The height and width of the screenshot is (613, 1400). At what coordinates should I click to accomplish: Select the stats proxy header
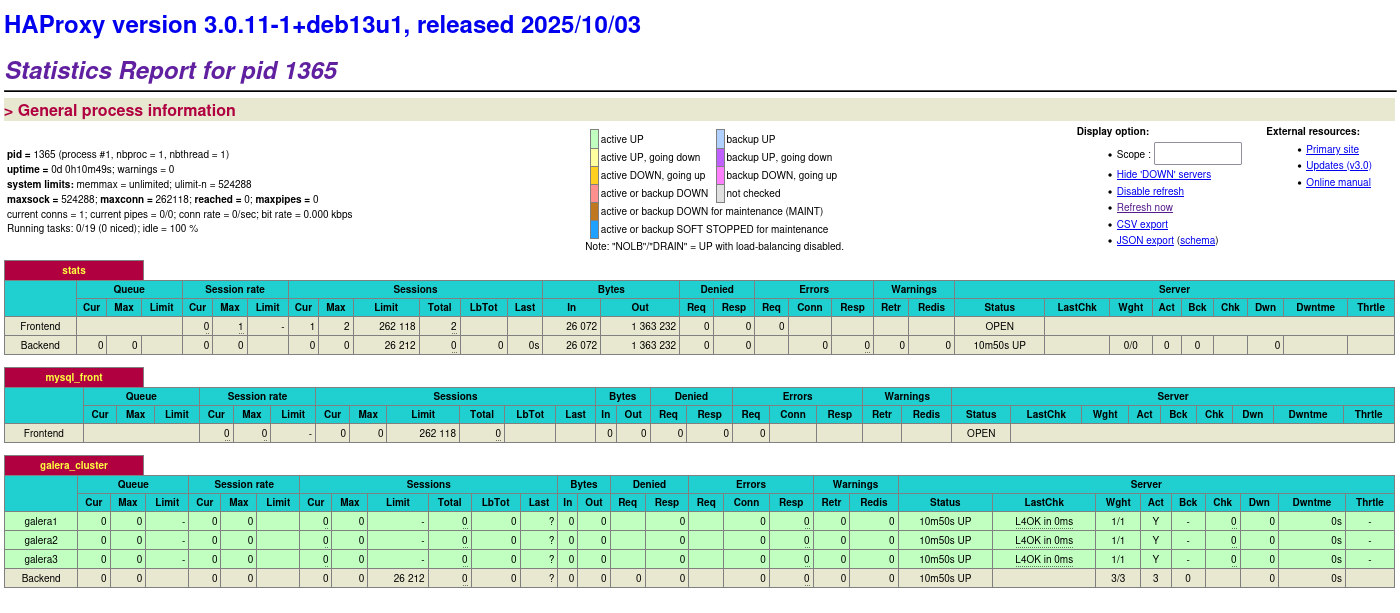pos(74,270)
